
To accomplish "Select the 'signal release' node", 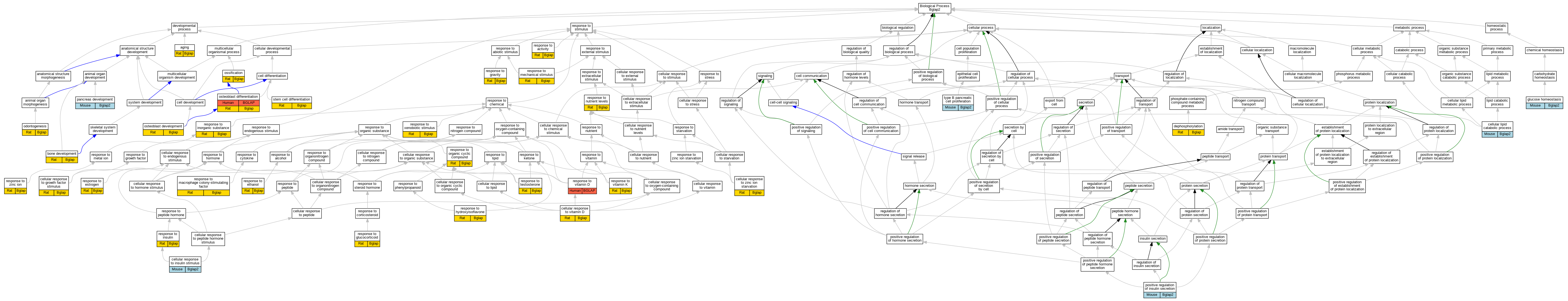I will pyautogui.click(x=914, y=157).
